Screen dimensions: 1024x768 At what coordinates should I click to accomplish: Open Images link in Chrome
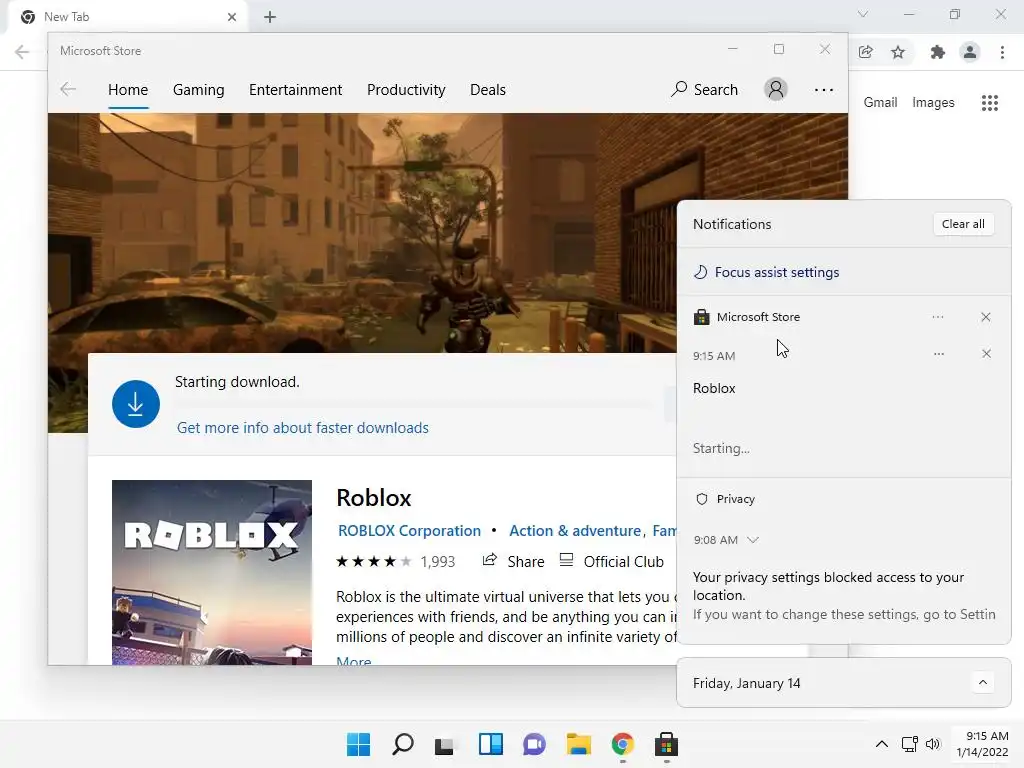pyautogui.click(x=933, y=103)
